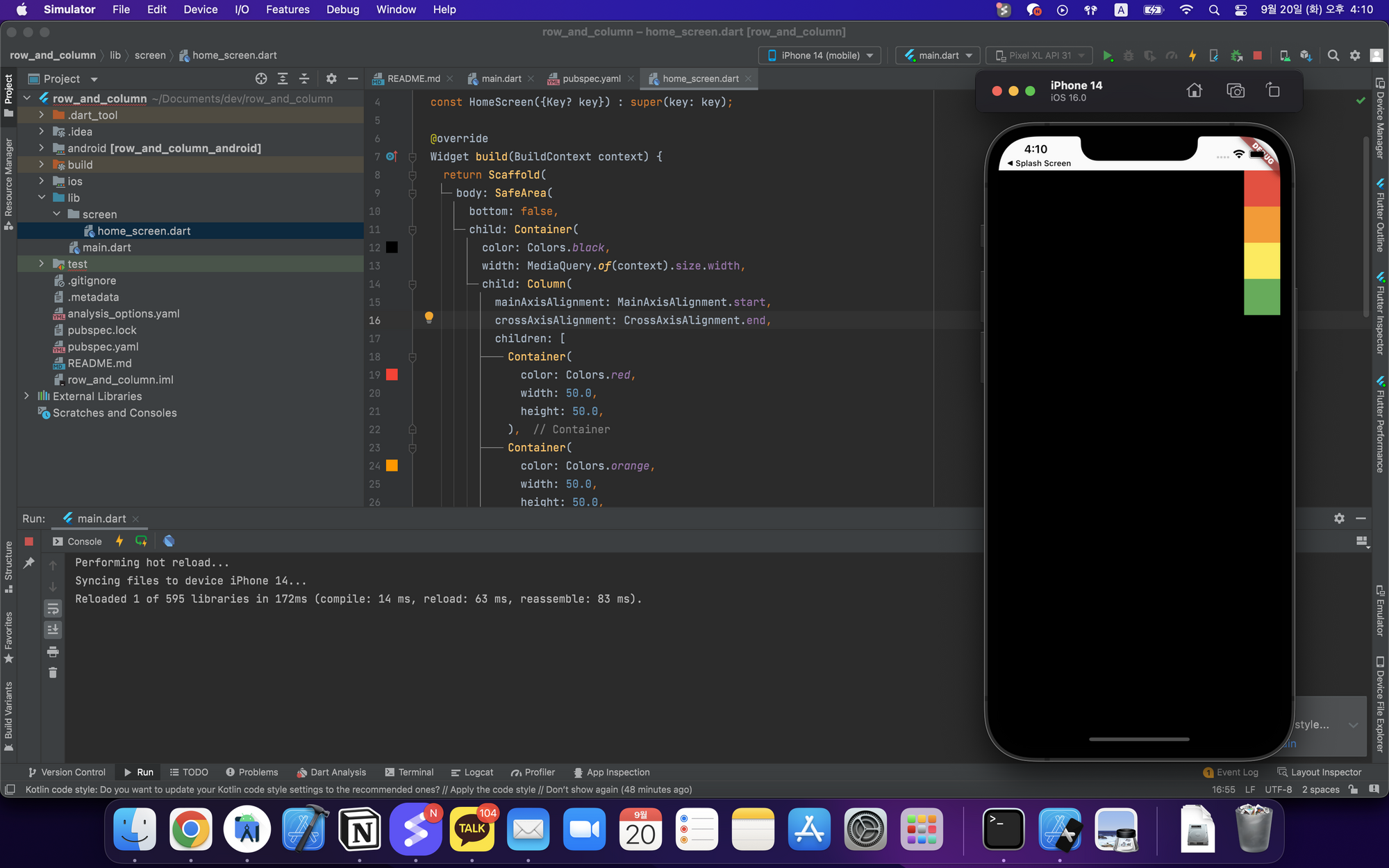Click the Select Opened File target icon
1389x868 pixels.
tap(261, 78)
